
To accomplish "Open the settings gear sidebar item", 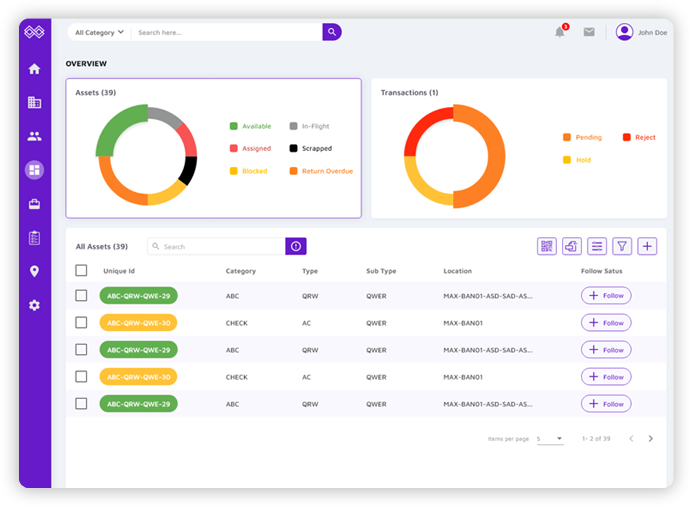I will pyautogui.click(x=34, y=305).
